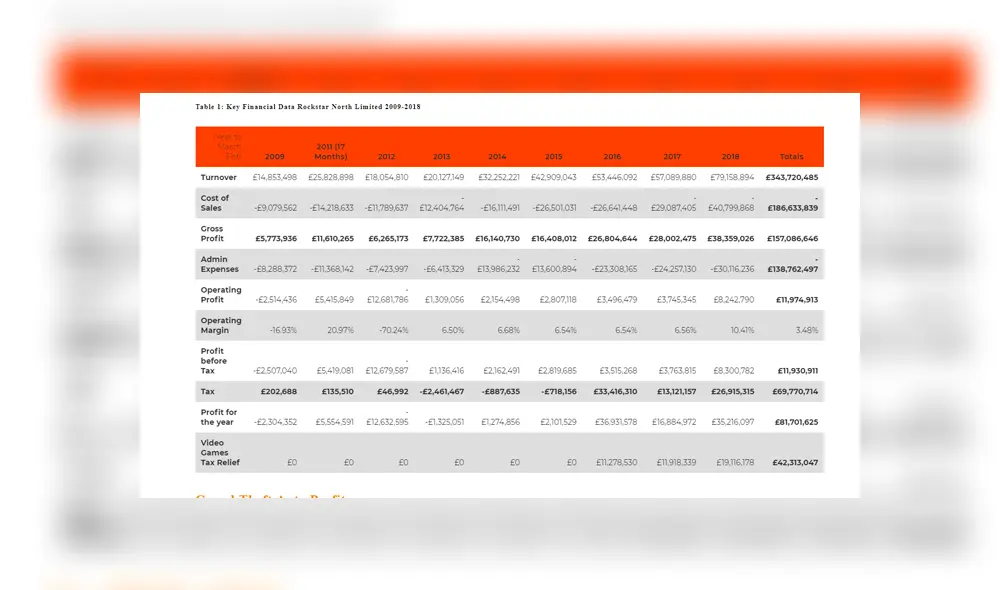Image resolution: width=1000 pixels, height=590 pixels.
Task: Select the Totals column header
Action: pos(791,157)
